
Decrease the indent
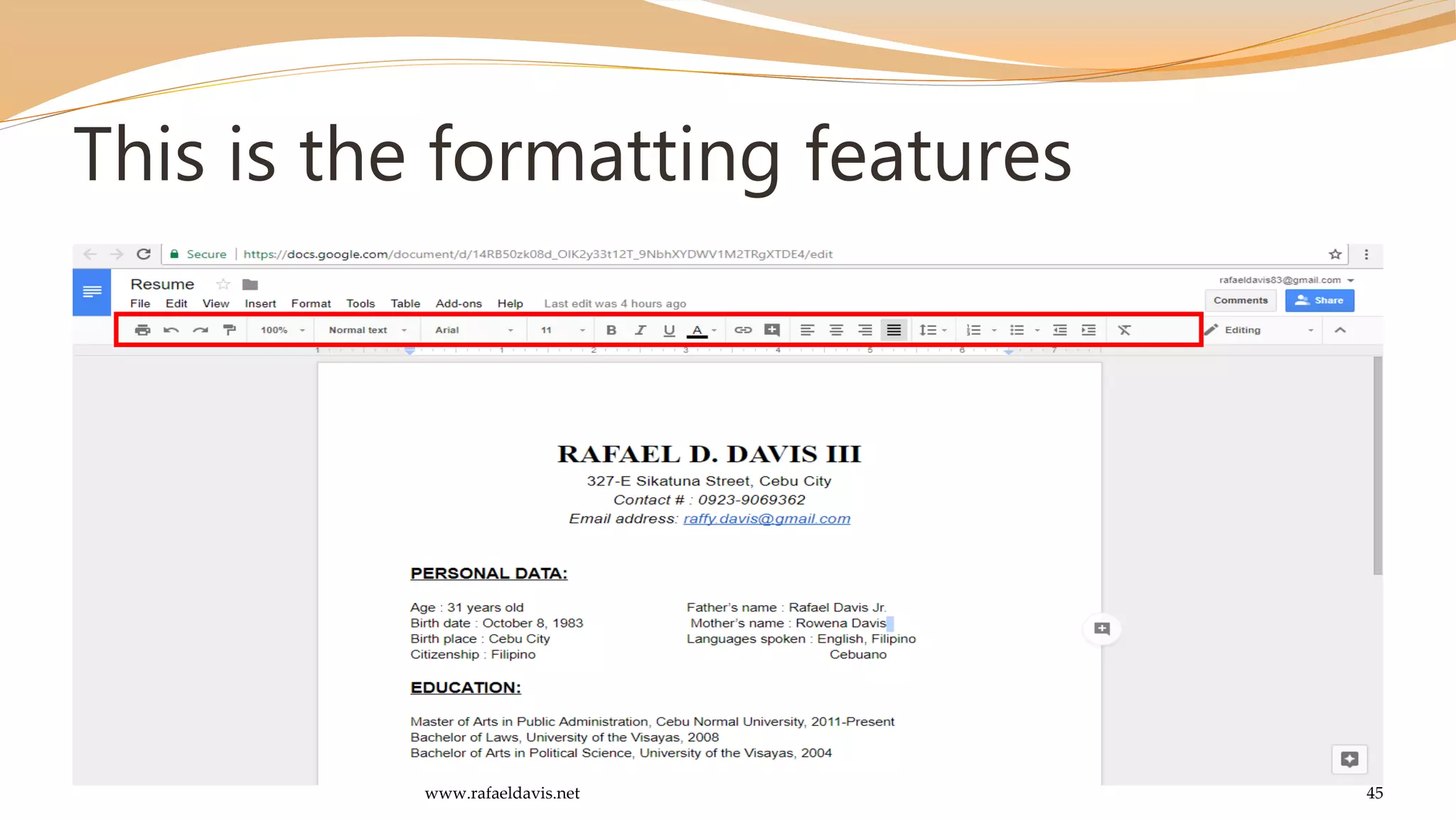1059,330
